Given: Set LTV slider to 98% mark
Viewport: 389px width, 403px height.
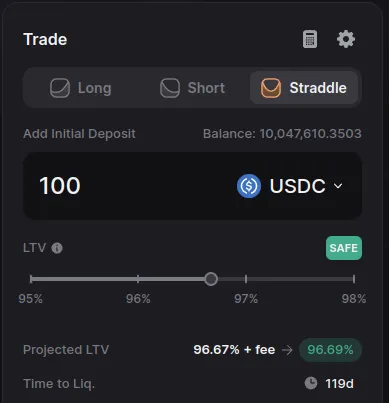Looking at the screenshot, I should pyautogui.click(x=354, y=279).
